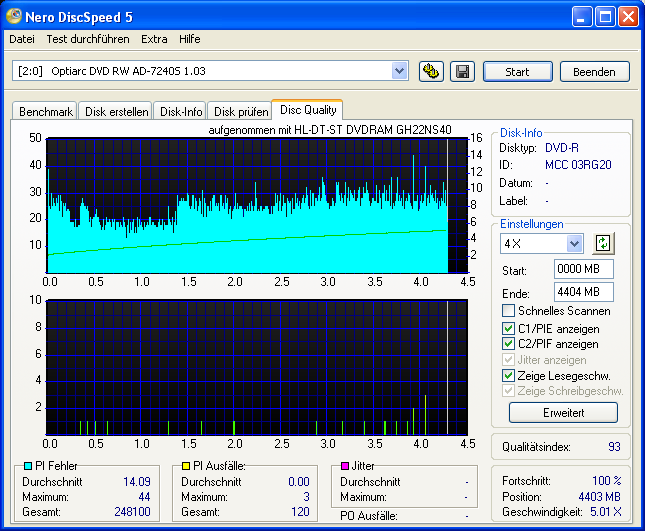
Task: Click PI Fehler Durchschnitt value 14.09
Action: [137, 482]
